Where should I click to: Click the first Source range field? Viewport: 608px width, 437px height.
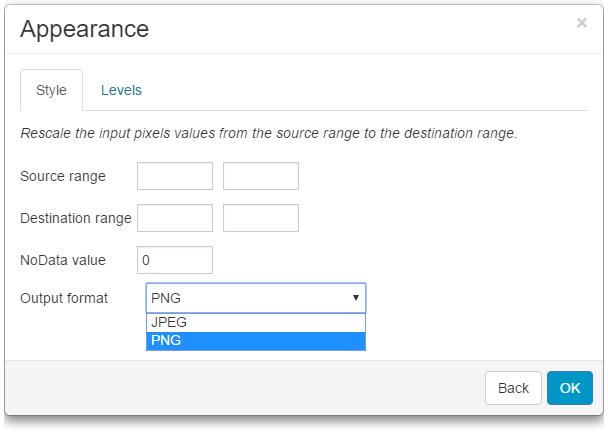point(175,176)
